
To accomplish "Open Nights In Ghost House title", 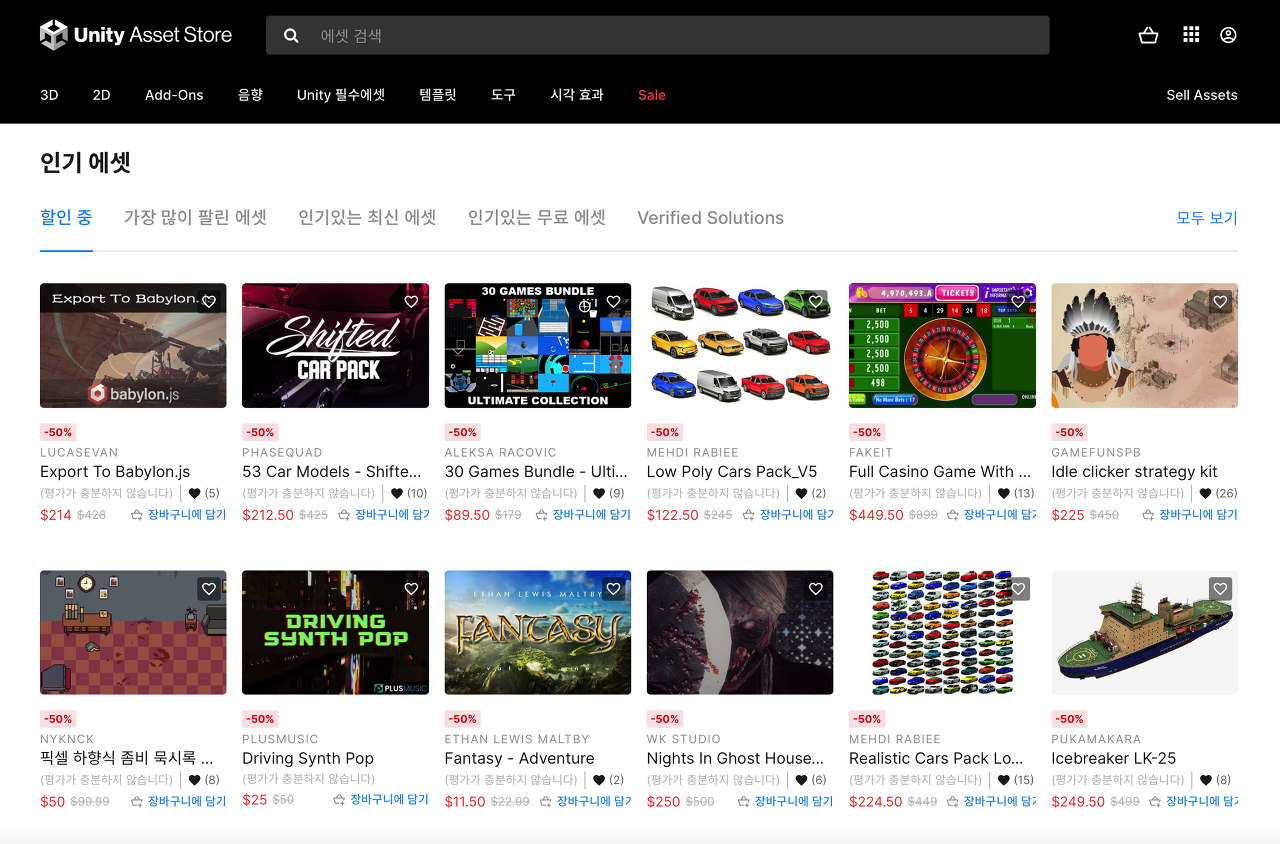I will pos(736,758).
